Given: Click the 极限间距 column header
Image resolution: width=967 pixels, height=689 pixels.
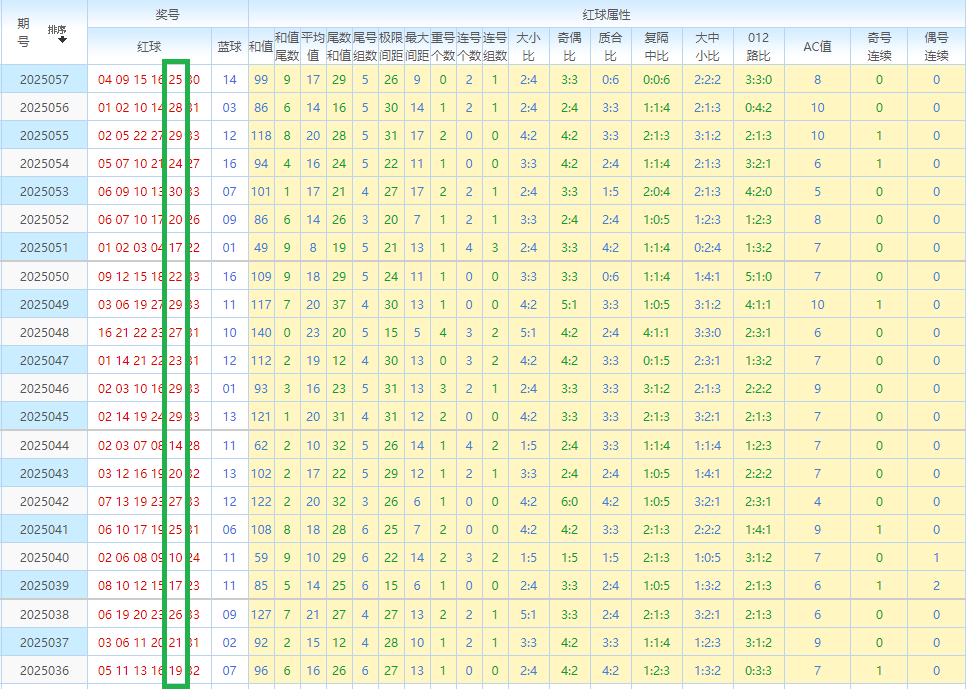Looking at the screenshot, I should pos(391,46).
